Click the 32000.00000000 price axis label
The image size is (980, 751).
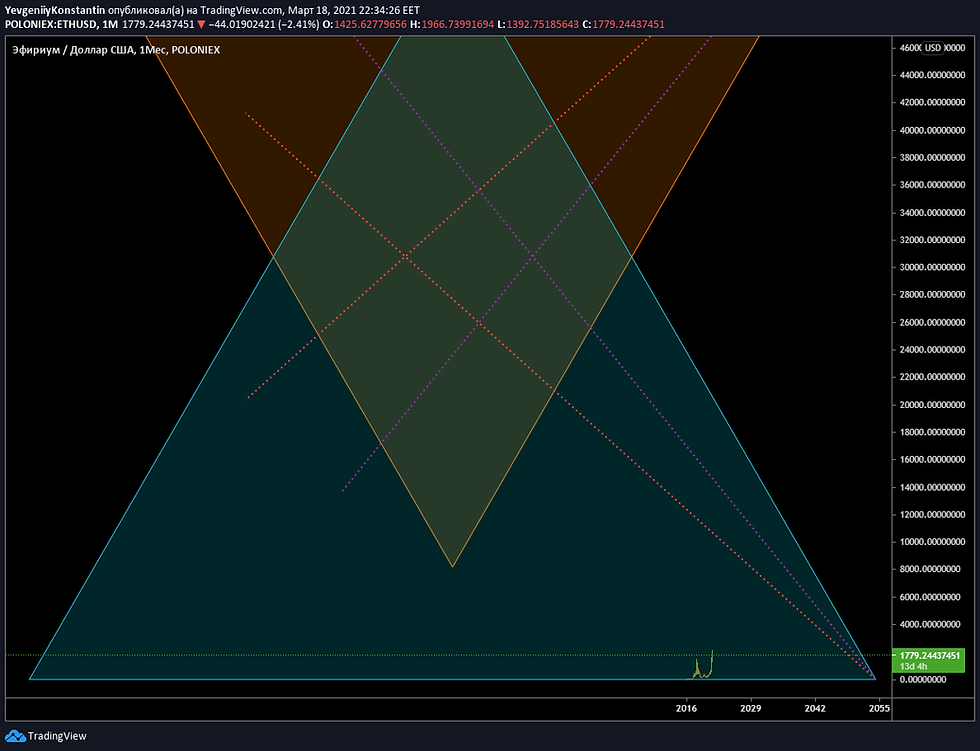932,240
